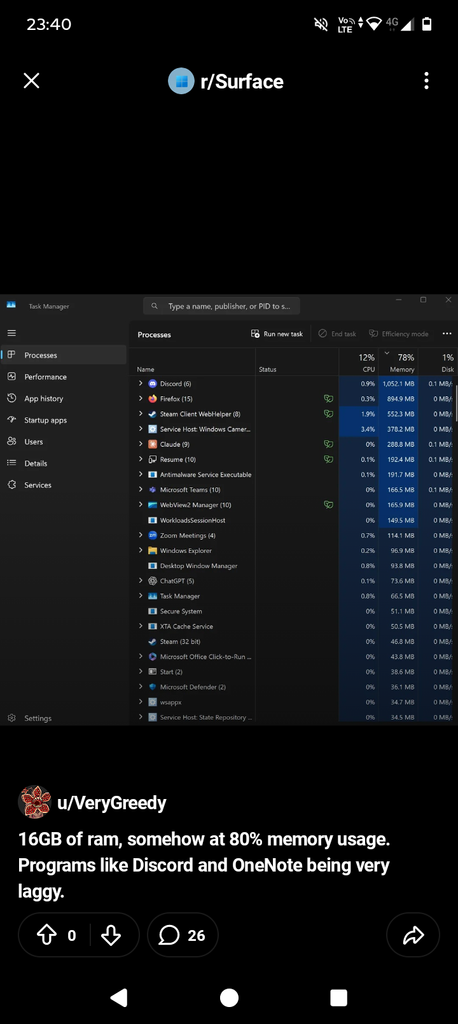458x1024 pixels.
Task: Click the Firefox app icon
Action: click(153, 398)
